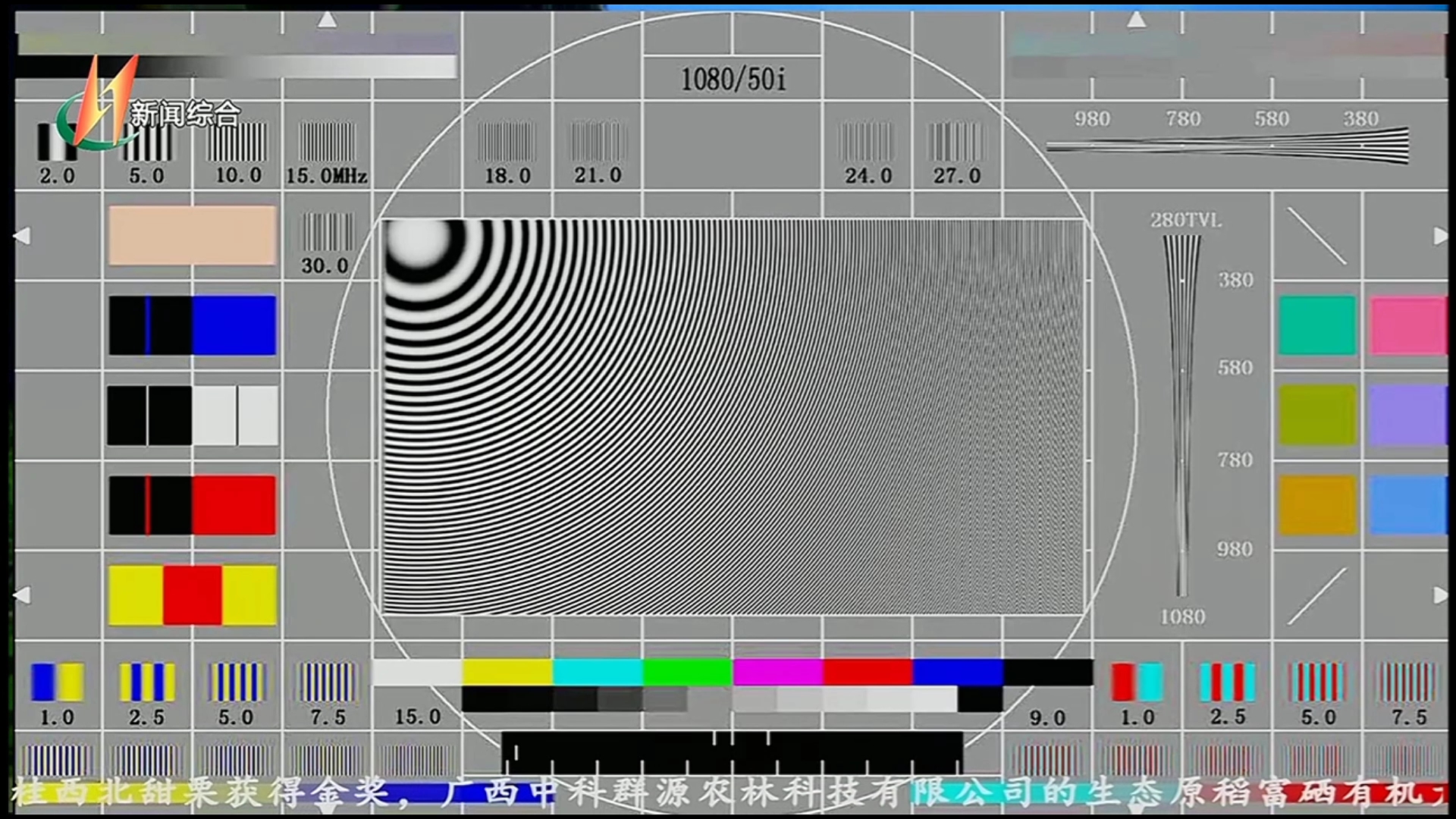Pick the black and red block
This screenshot has width=1456, height=819.
click(193, 505)
